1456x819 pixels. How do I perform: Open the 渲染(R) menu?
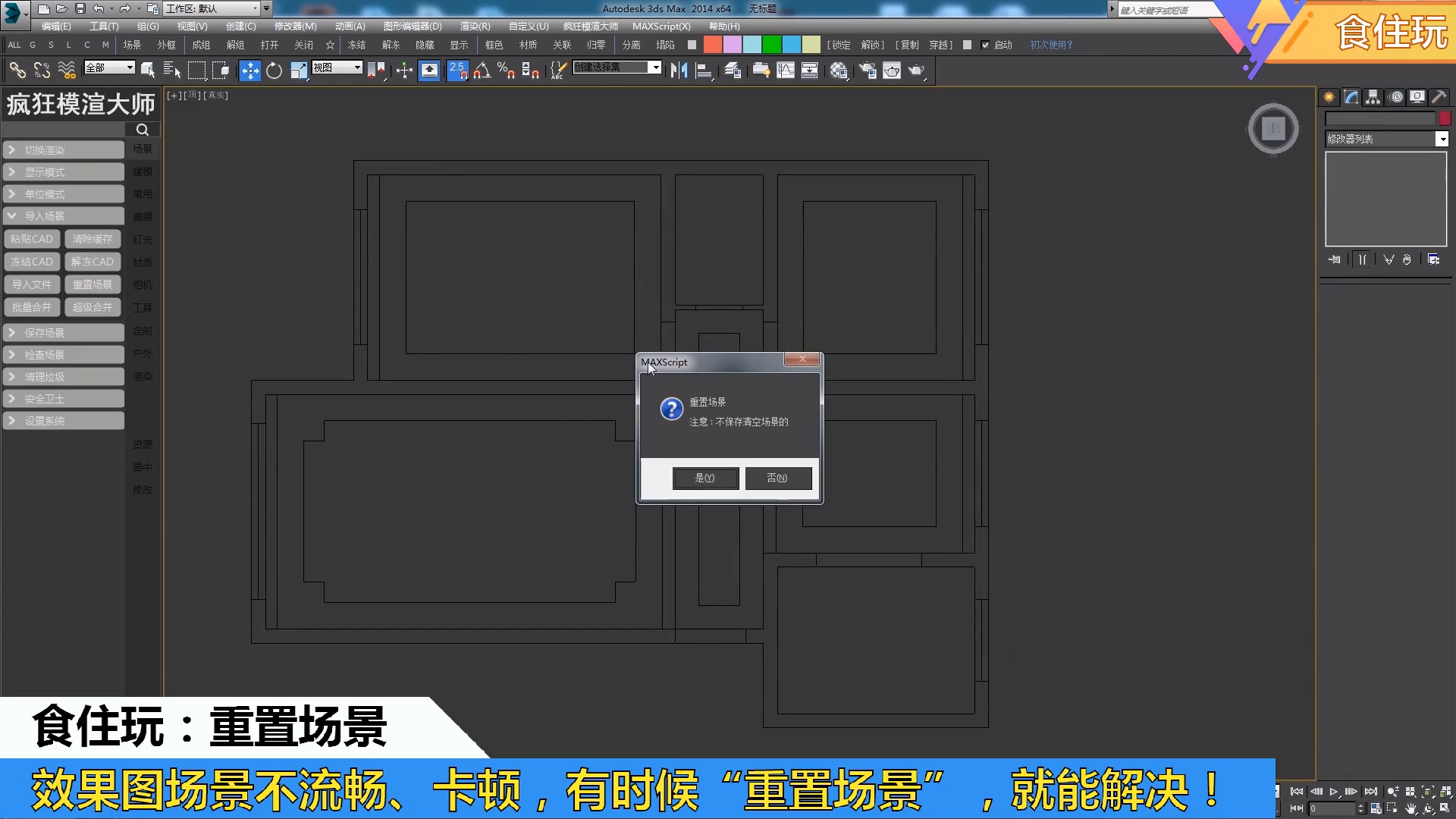pos(474,26)
